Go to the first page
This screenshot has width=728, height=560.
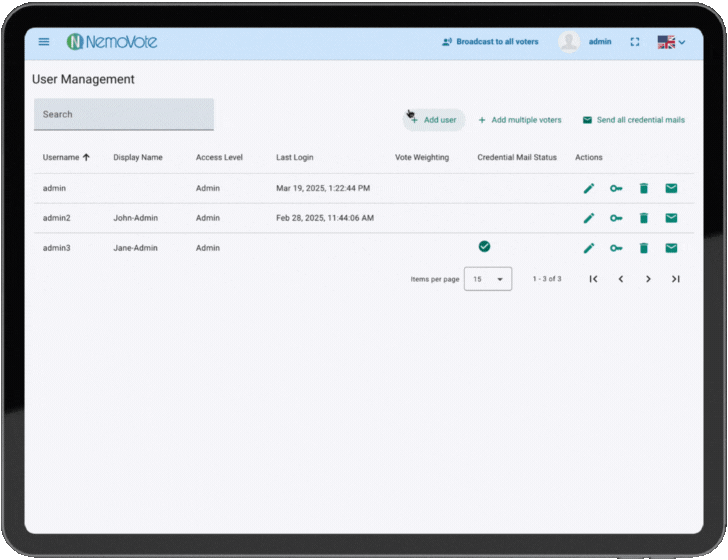tap(593, 279)
